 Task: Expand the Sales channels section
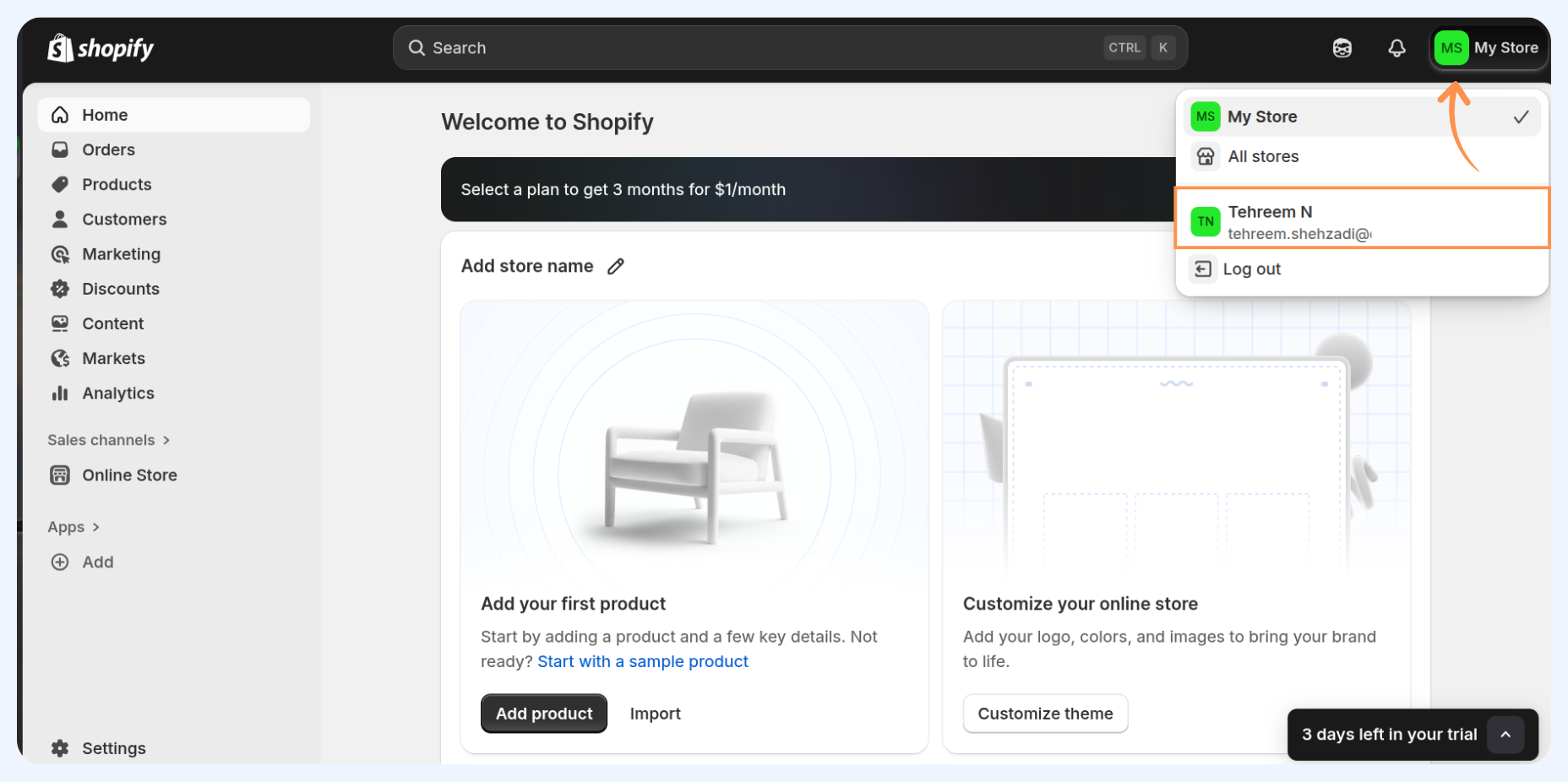pyautogui.click(x=109, y=440)
